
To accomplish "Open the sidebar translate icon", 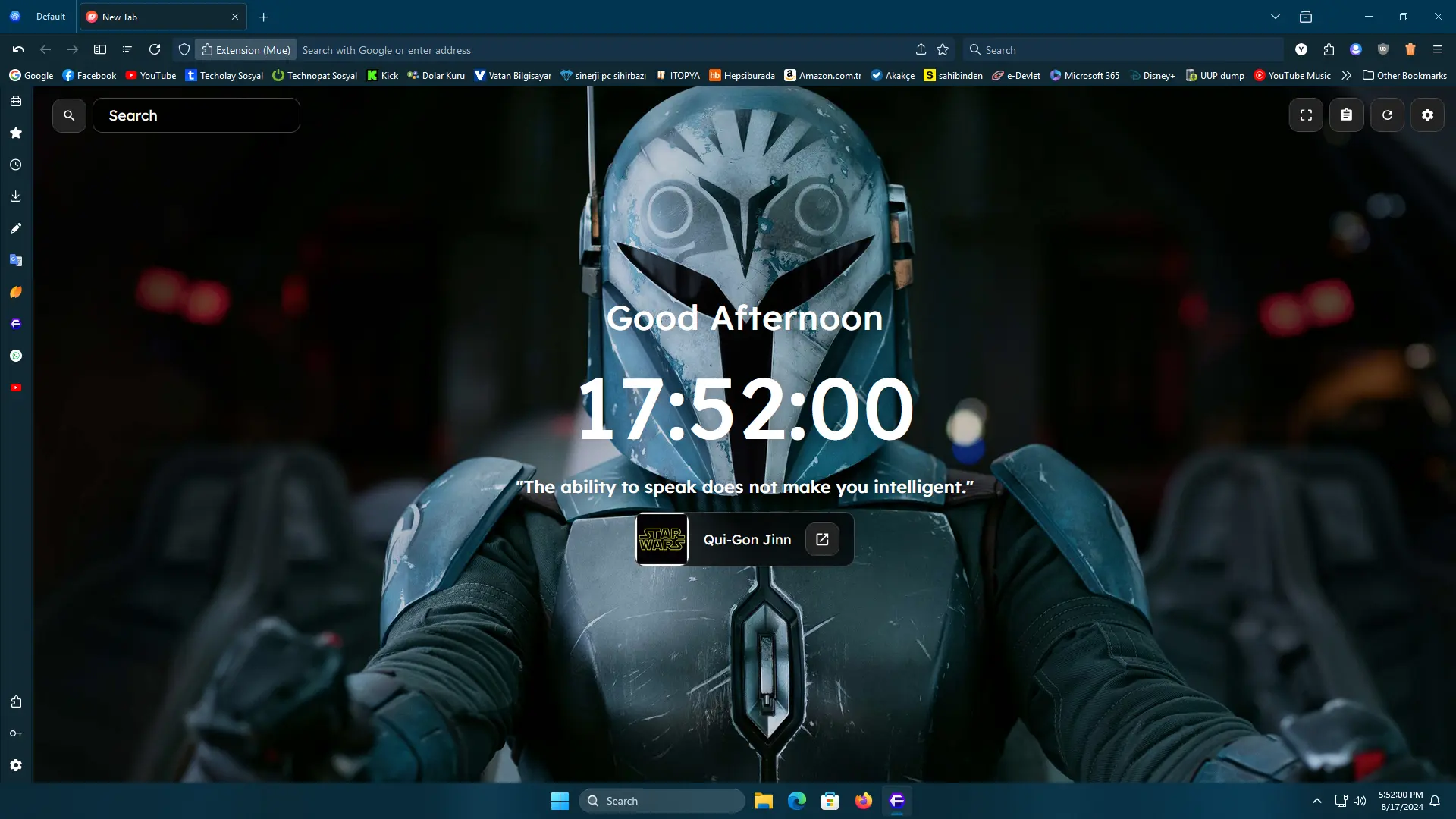I will (16, 260).
